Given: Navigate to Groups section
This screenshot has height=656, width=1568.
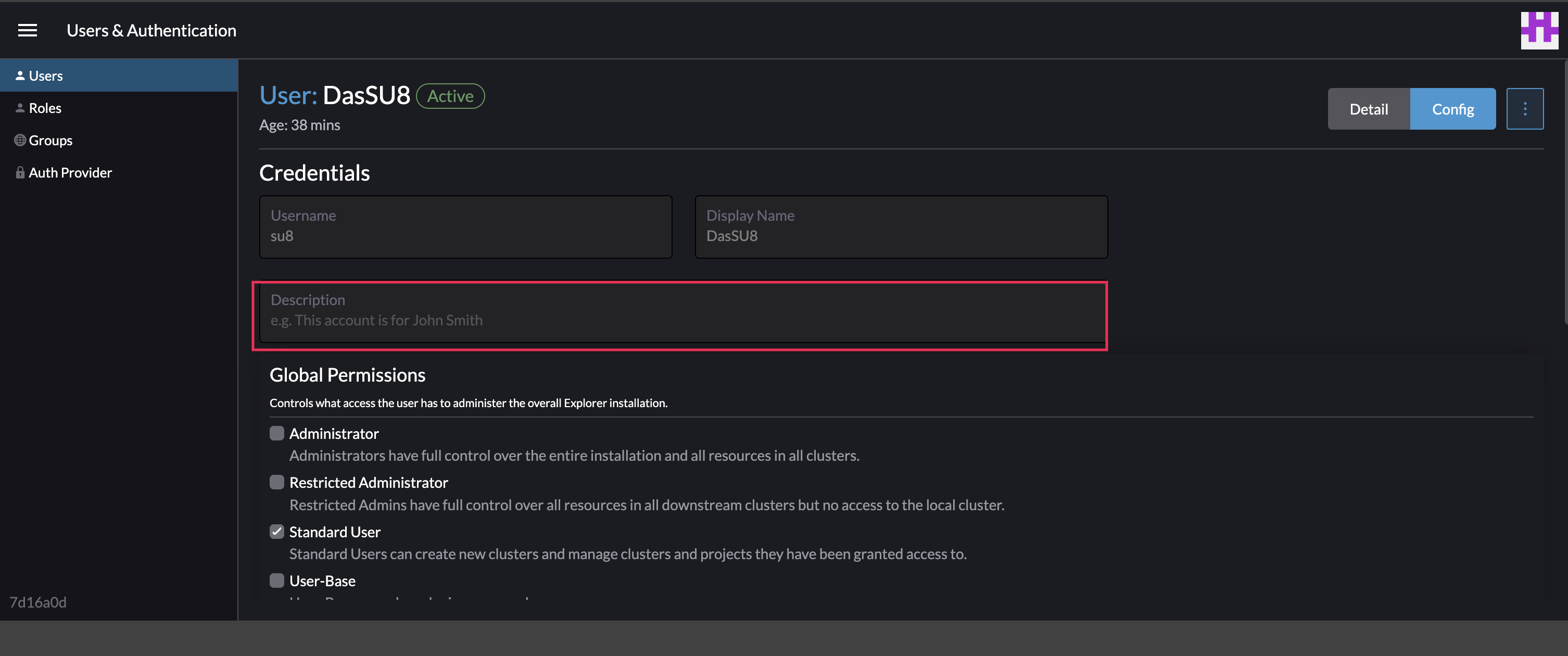Looking at the screenshot, I should [x=50, y=140].
